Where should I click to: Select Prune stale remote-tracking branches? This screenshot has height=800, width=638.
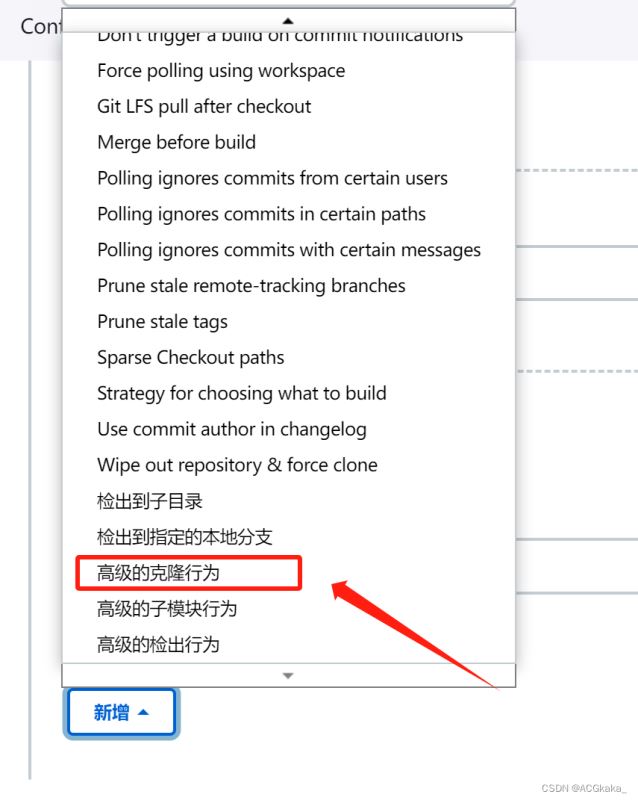point(288,286)
